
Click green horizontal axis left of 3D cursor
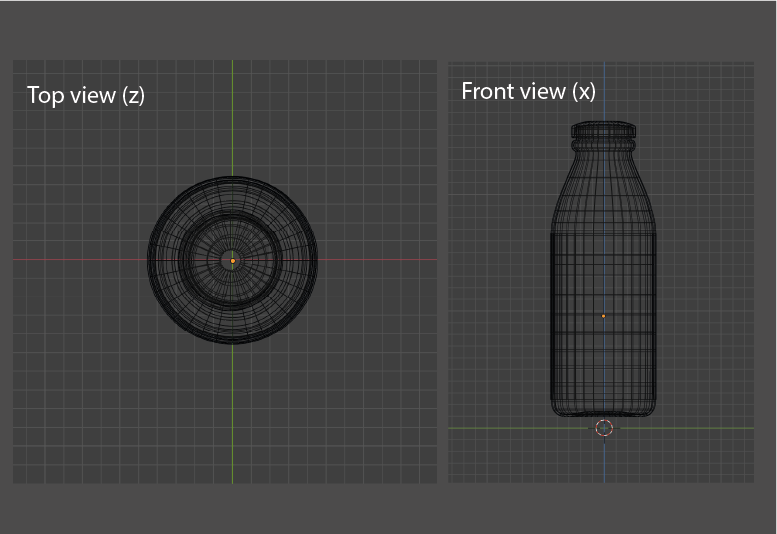coord(520,428)
